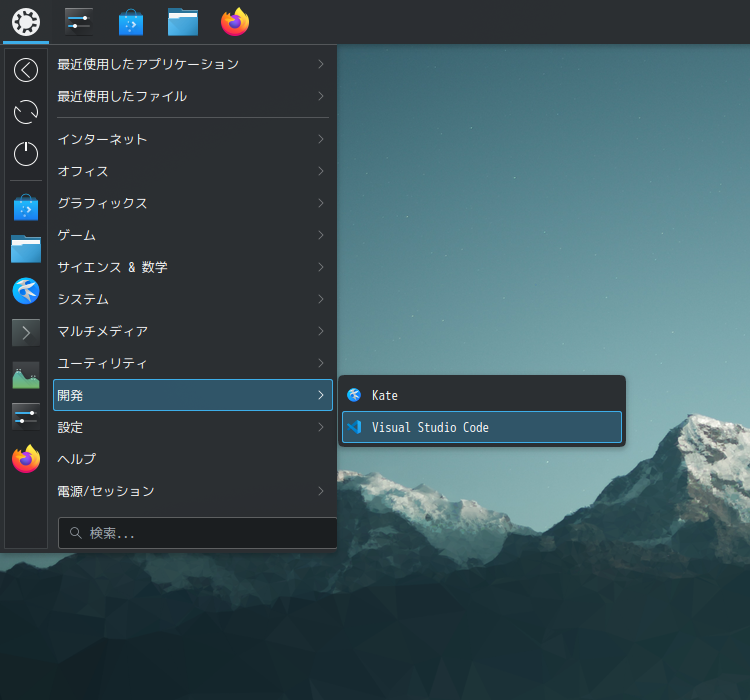Open the folder icon in menu sidebar
The width and height of the screenshot is (750, 700).
(26, 249)
